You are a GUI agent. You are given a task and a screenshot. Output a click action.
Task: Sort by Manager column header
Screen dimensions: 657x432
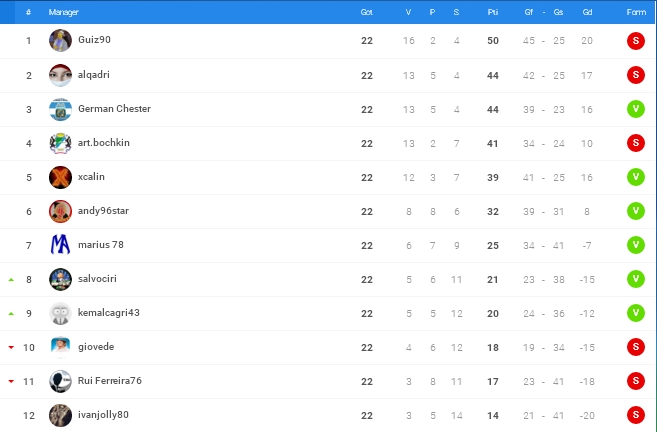pyautogui.click(x=64, y=12)
